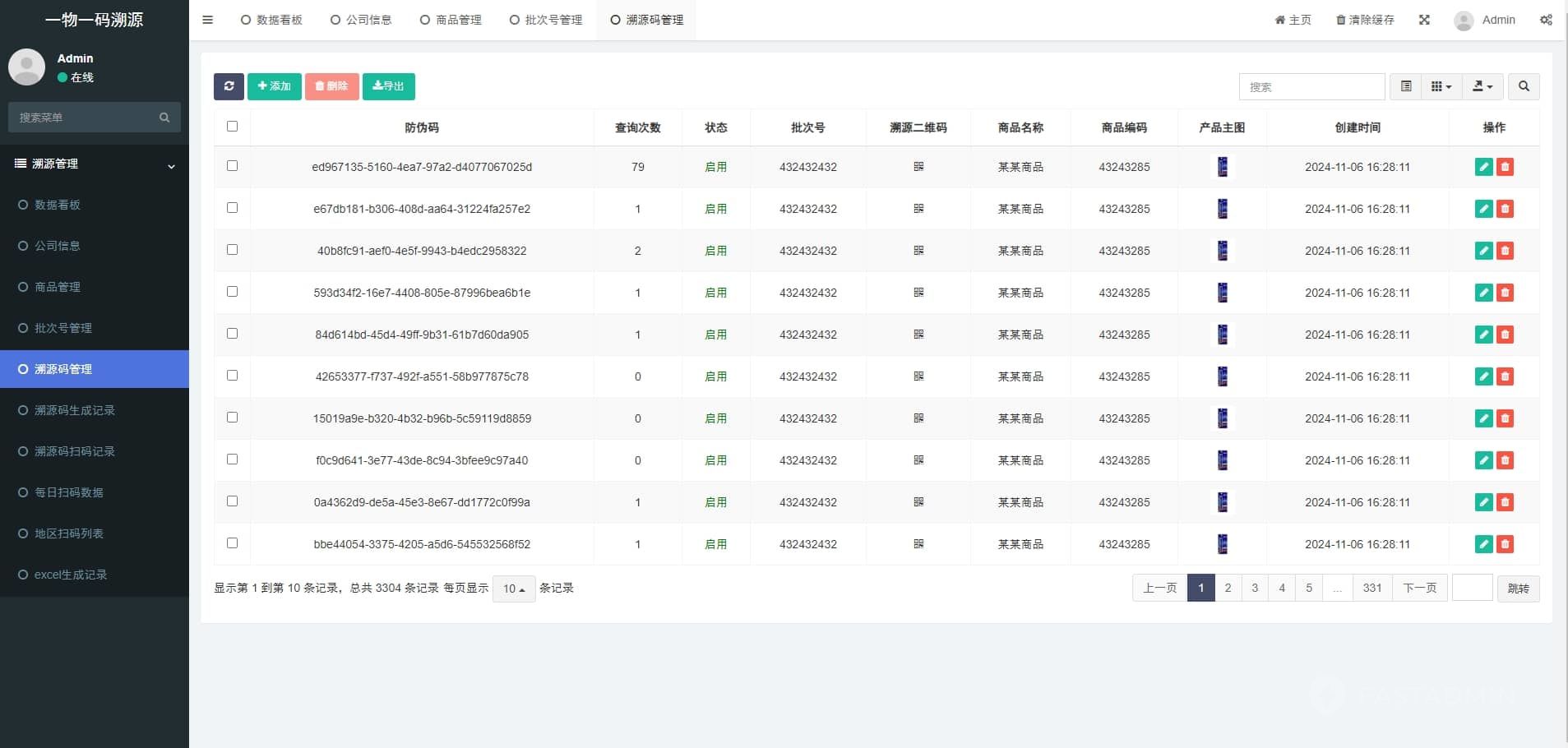Viewport: 1568px width, 748px height.
Task: Open 溯源码扫码记录 in sidebar menu
Action: click(x=74, y=451)
